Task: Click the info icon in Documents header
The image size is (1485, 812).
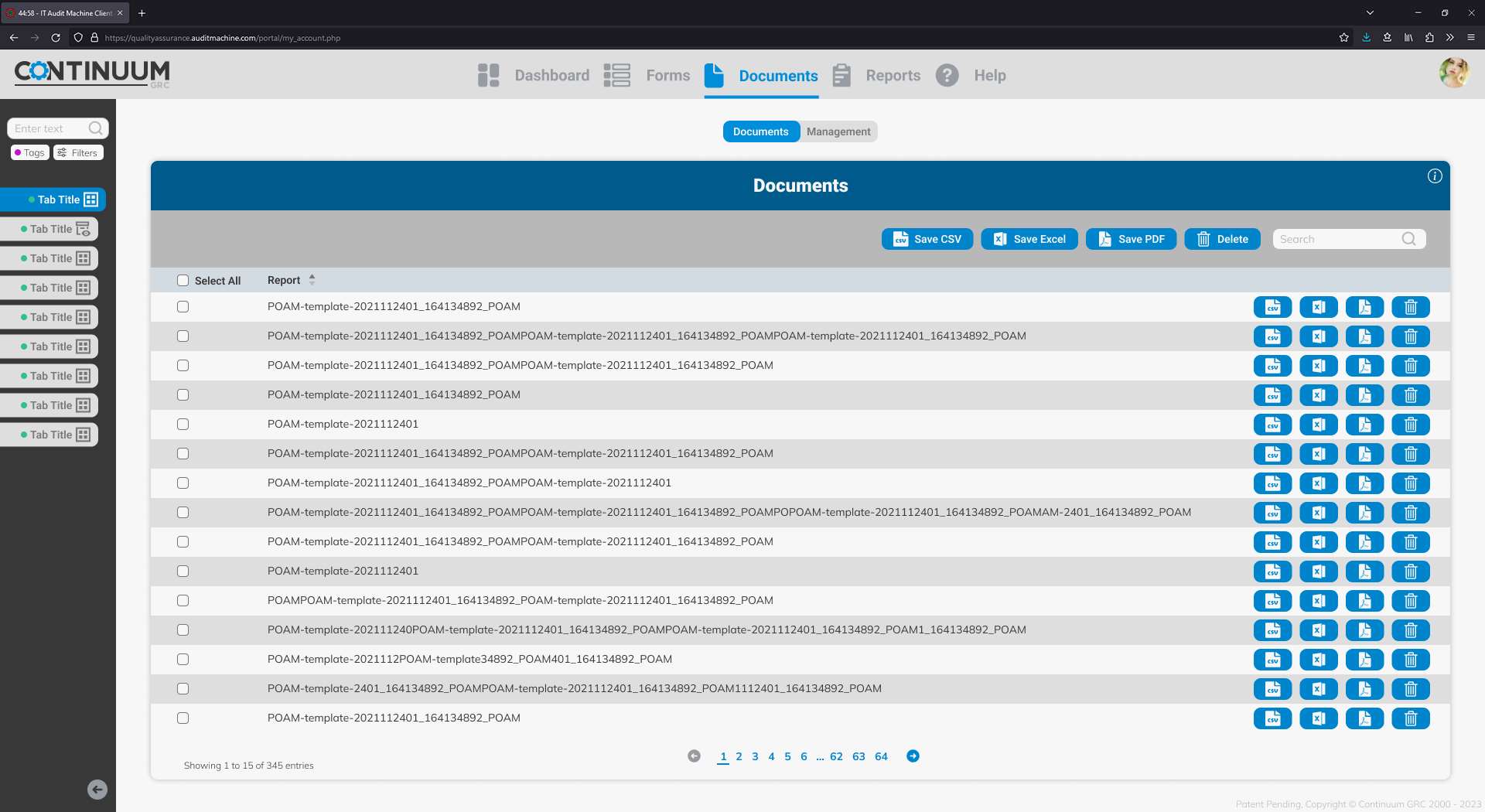Action: [x=1435, y=176]
